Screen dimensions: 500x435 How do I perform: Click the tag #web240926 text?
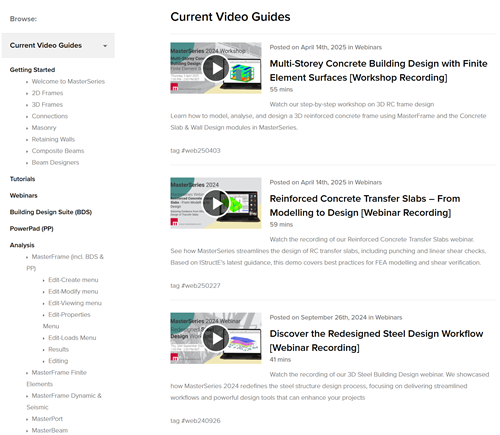(195, 421)
